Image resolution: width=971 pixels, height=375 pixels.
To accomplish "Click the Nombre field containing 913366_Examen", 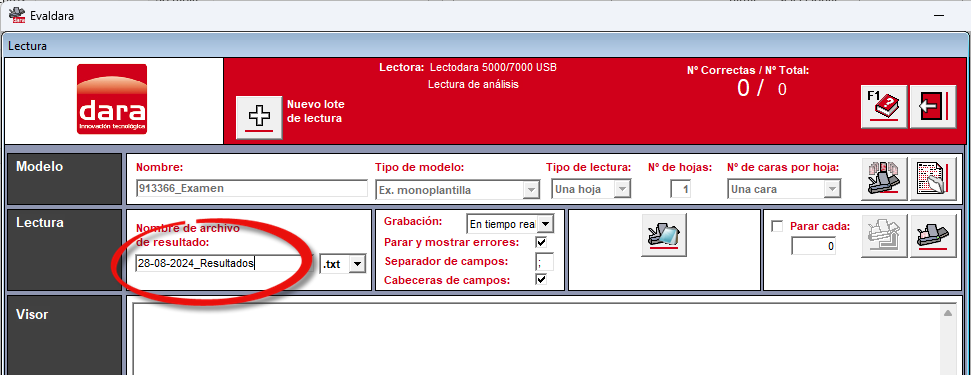I will [x=251, y=189].
